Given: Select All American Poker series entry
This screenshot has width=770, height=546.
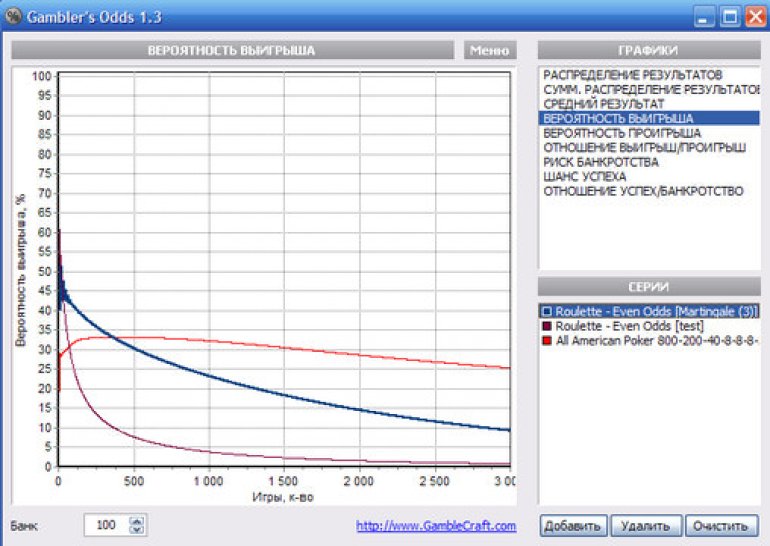Looking at the screenshot, I should pyautogui.click(x=655, y=341).
